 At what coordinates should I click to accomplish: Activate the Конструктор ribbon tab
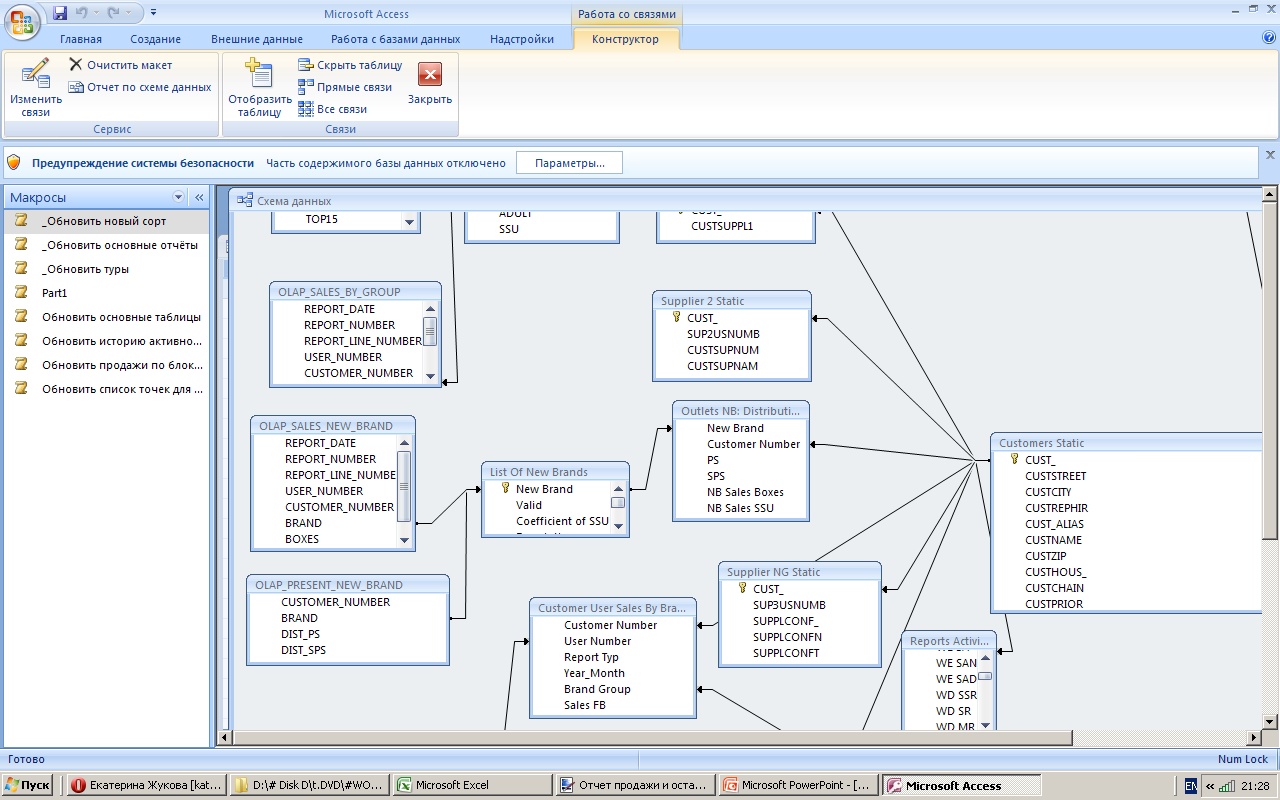pos(625,39)
